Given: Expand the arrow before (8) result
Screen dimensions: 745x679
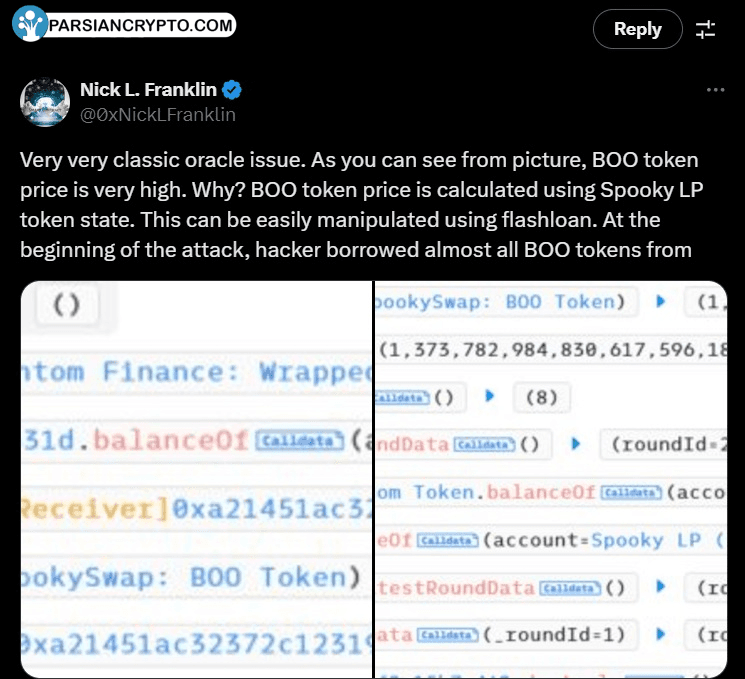Looking at the screenshot, I should 489,396.
